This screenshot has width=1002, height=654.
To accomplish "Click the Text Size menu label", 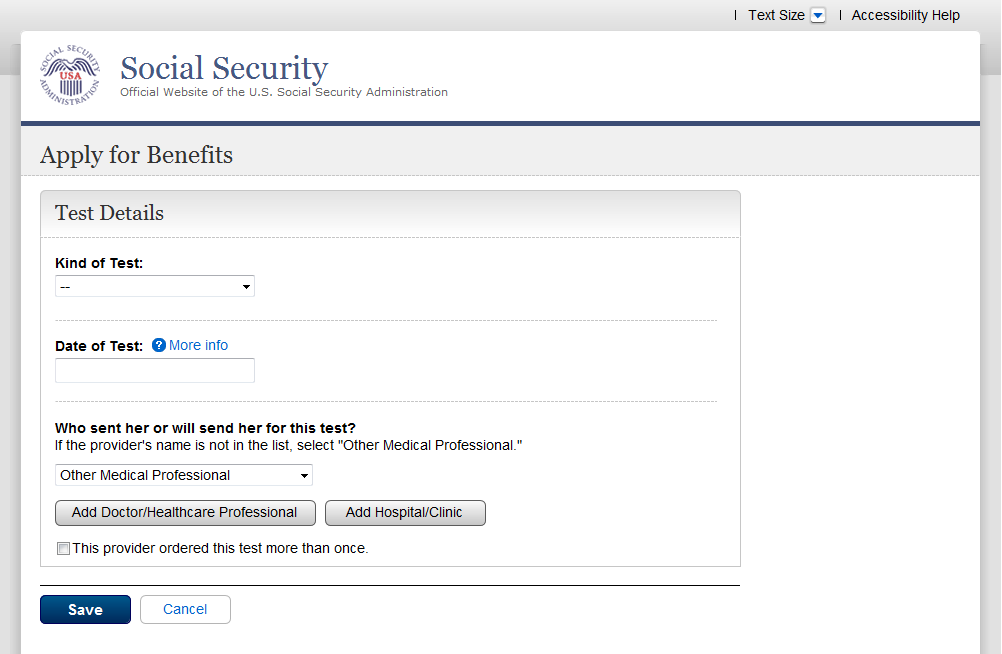I will pyautogui.click(x=776, y=16).
